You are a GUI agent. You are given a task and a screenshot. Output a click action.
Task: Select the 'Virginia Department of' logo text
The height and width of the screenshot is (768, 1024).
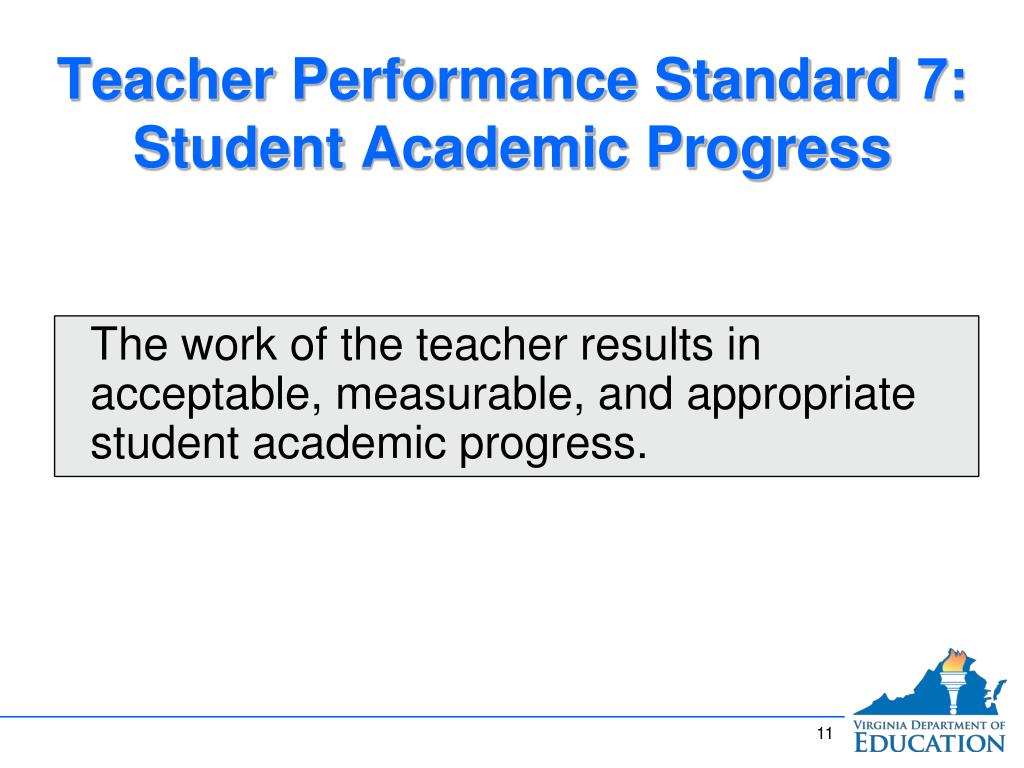click(x=929, y=725)
